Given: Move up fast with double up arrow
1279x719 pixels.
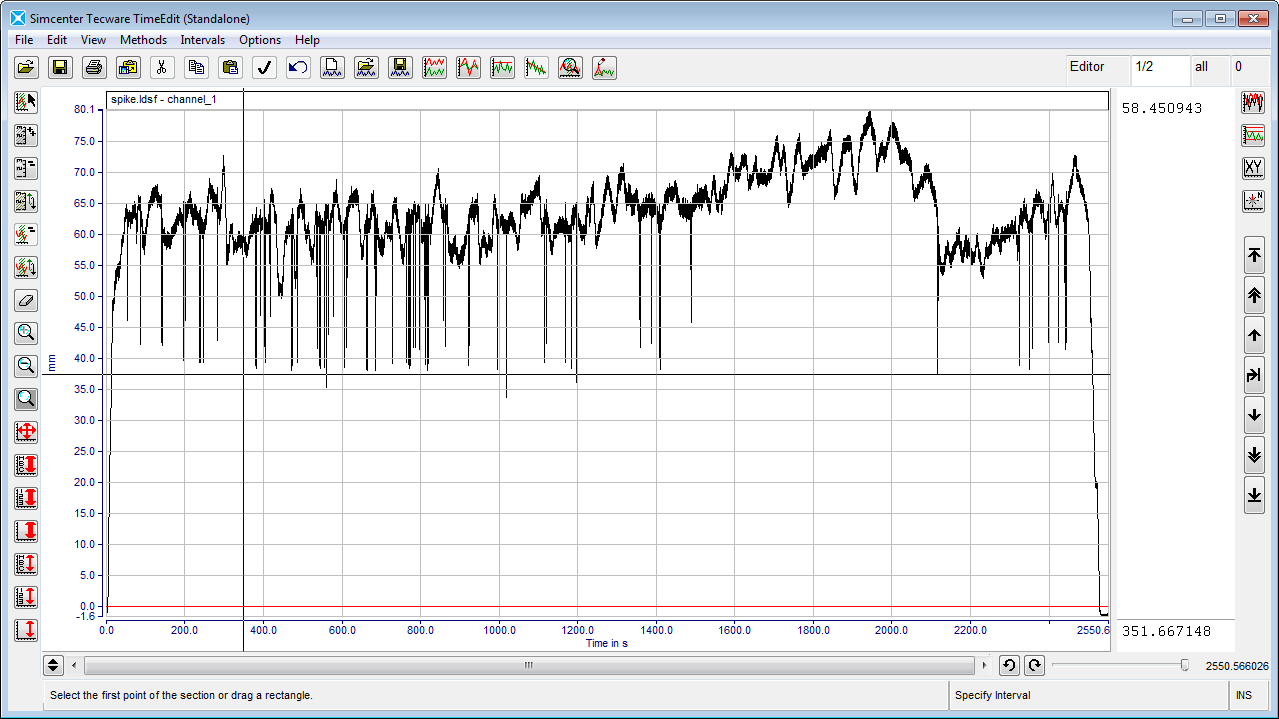Looking at the screenshot, I should pyautogui.click(x=1254, y=295).
